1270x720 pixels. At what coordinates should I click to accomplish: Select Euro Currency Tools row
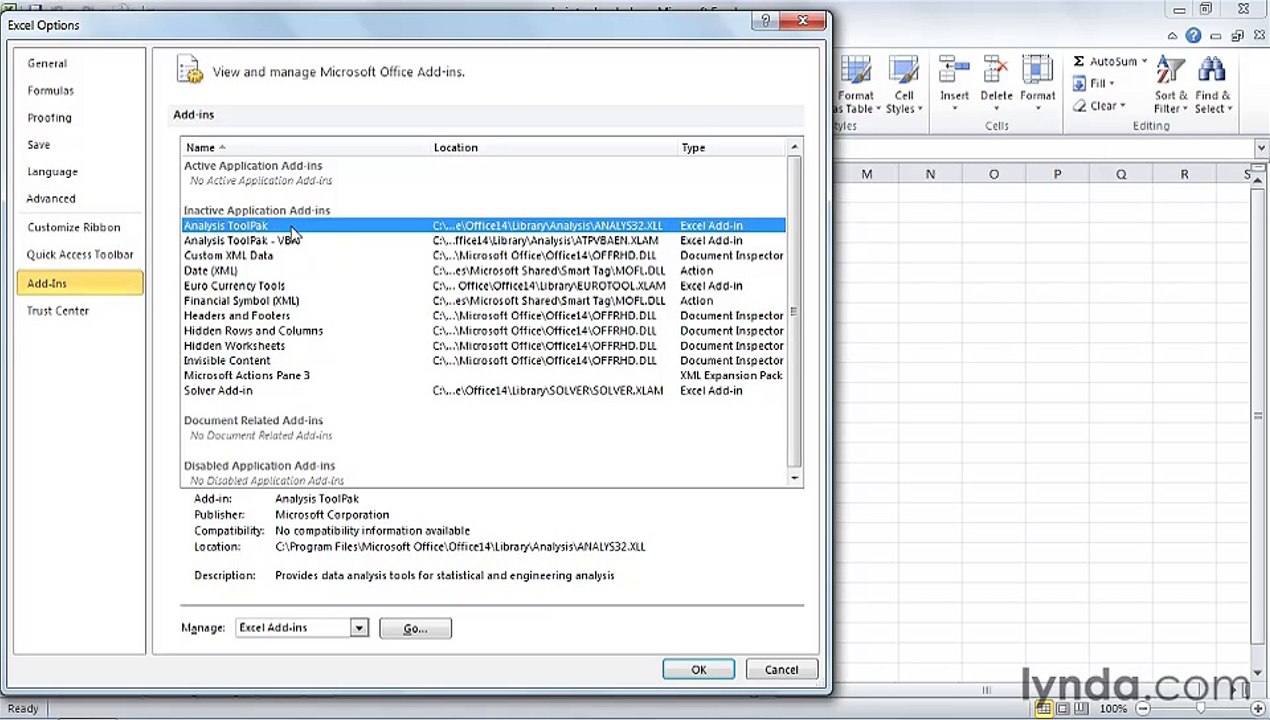pyautogui.click(x=483, y=285)
